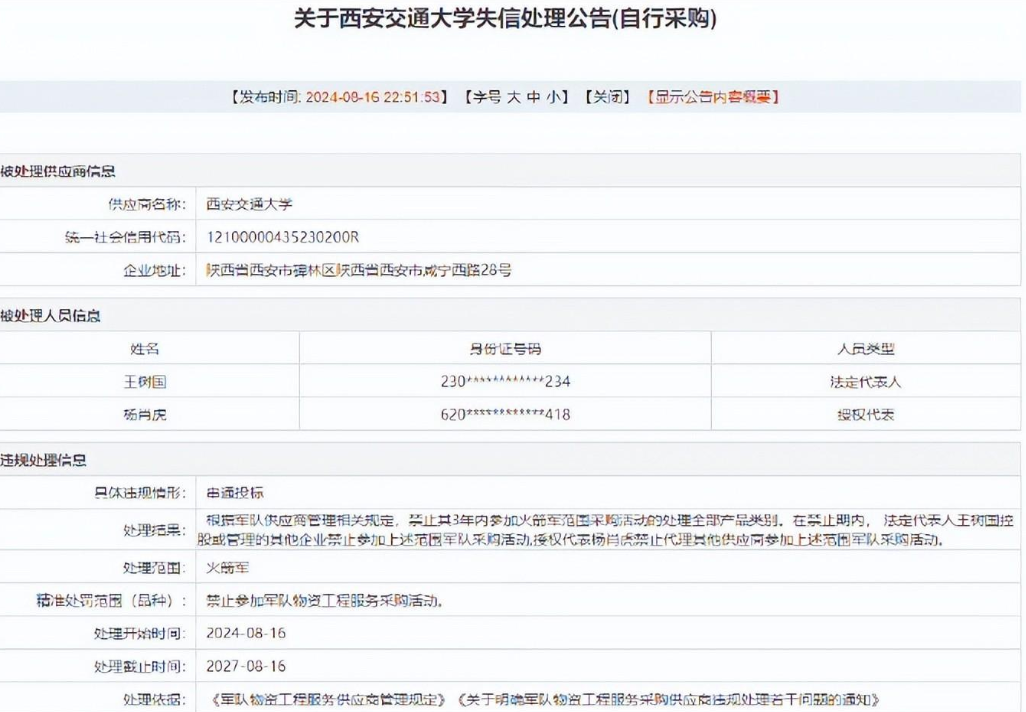Image resolution: width=1026 pixels, height=712 pixels.
Task: Click label 处理截止时间
Action: pyautogui.click(x=140, y=666)
